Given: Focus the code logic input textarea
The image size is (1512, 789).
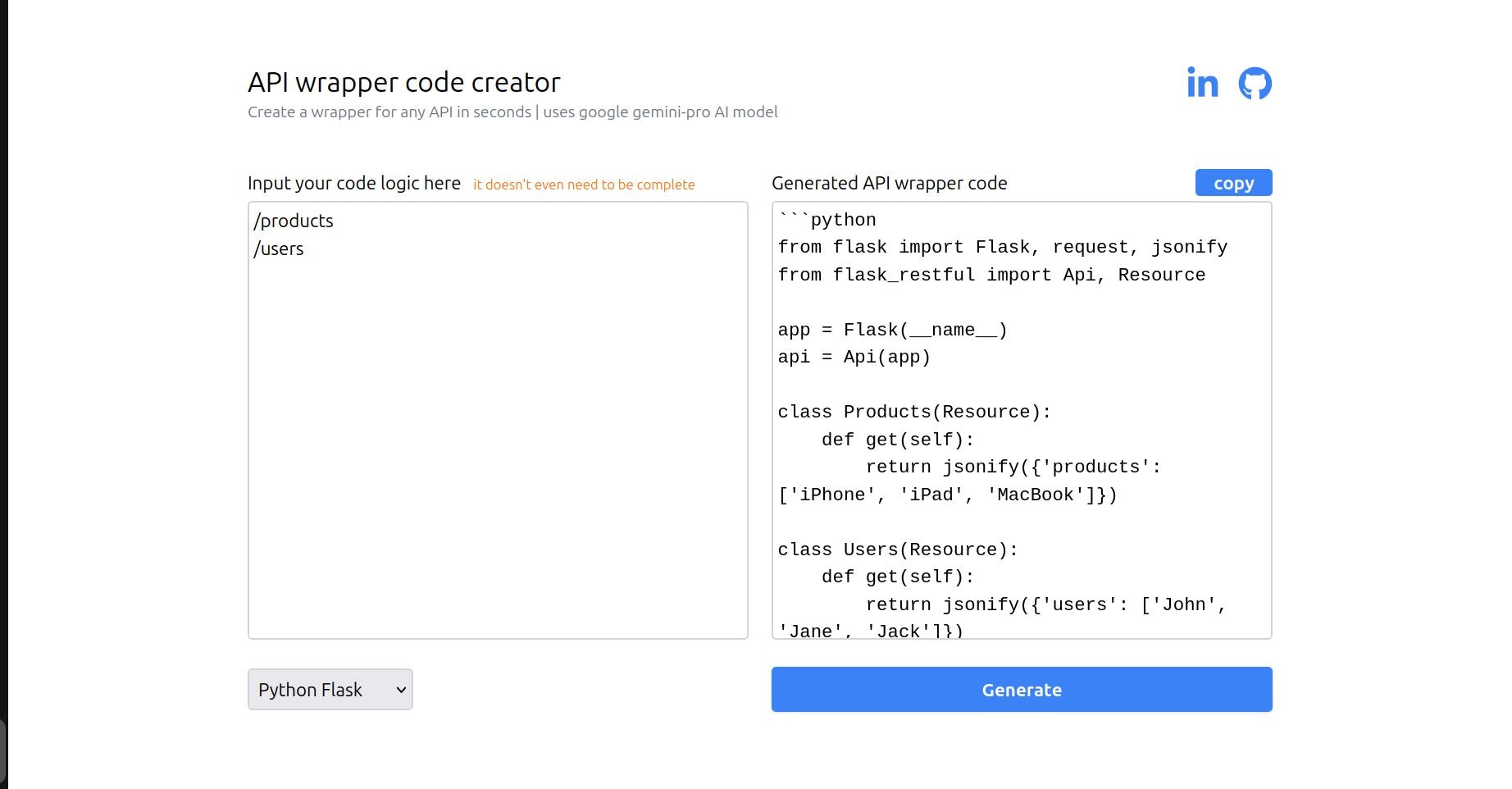Looking at the screenshot, I should [x=498, y=420].
